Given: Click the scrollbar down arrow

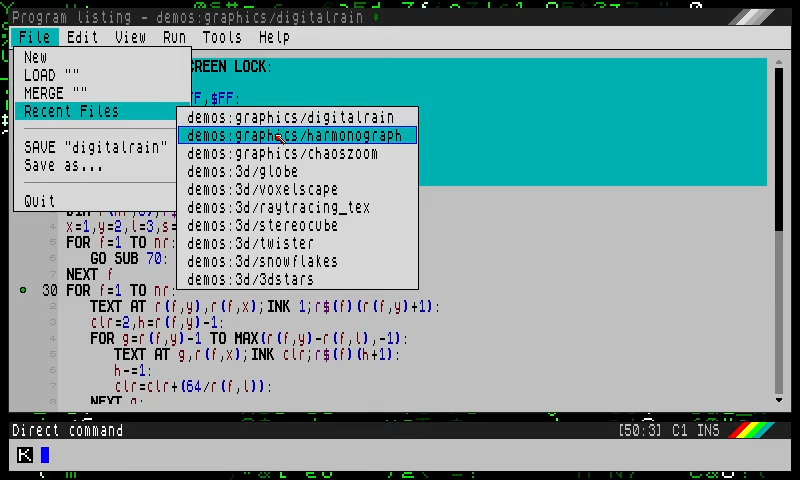Looking at the screenshot, I should [x=779, y=400].
